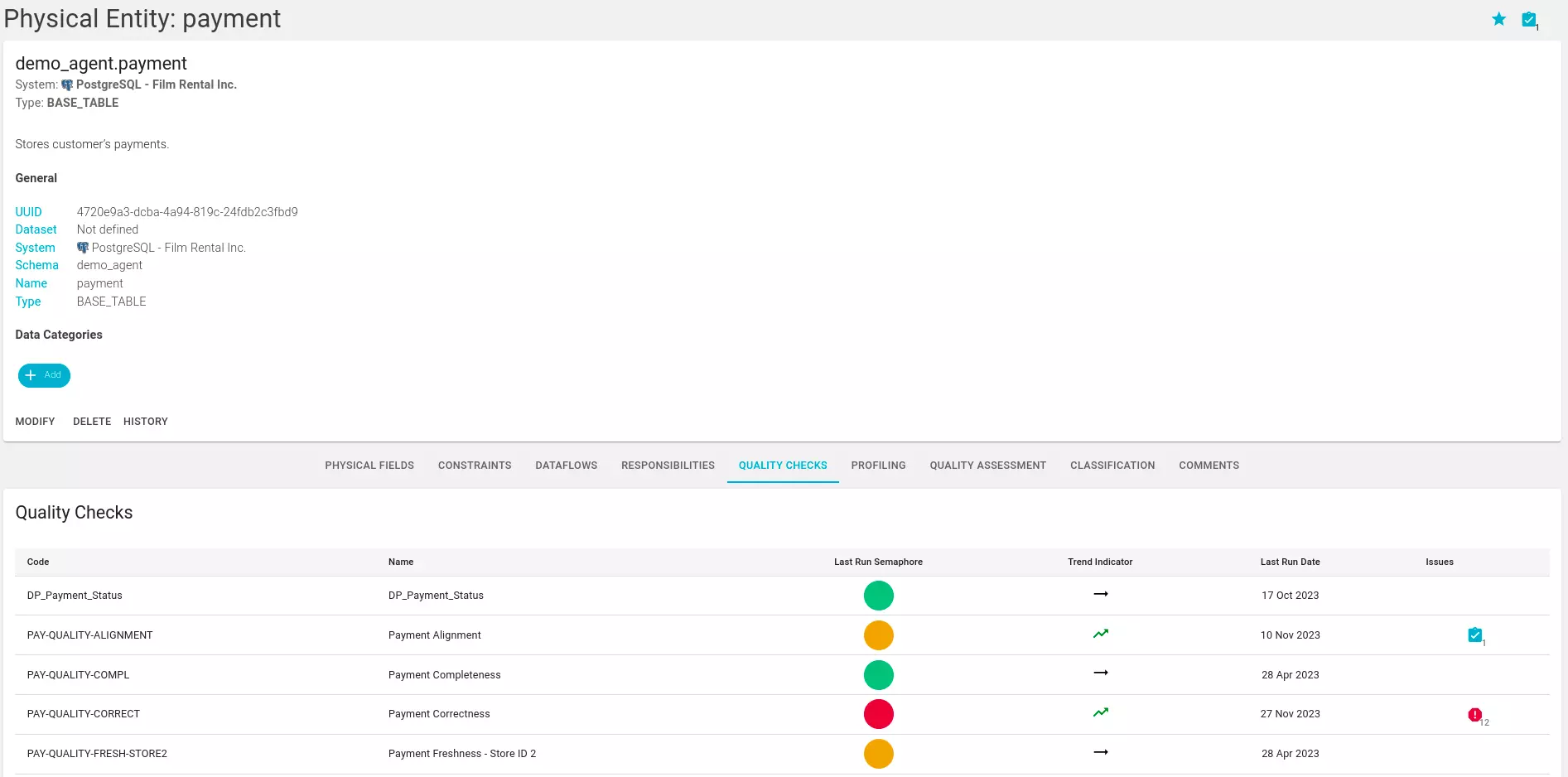Click code PAY-QUALITY-COMPL

click(x=78, y=675)
